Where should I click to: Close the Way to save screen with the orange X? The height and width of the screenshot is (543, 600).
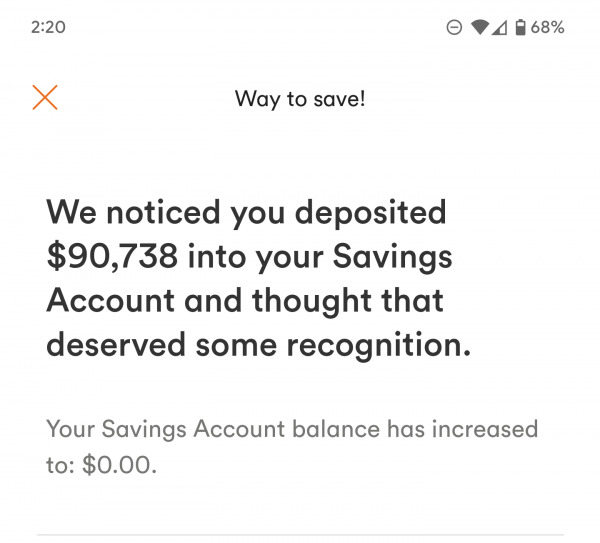45,97
